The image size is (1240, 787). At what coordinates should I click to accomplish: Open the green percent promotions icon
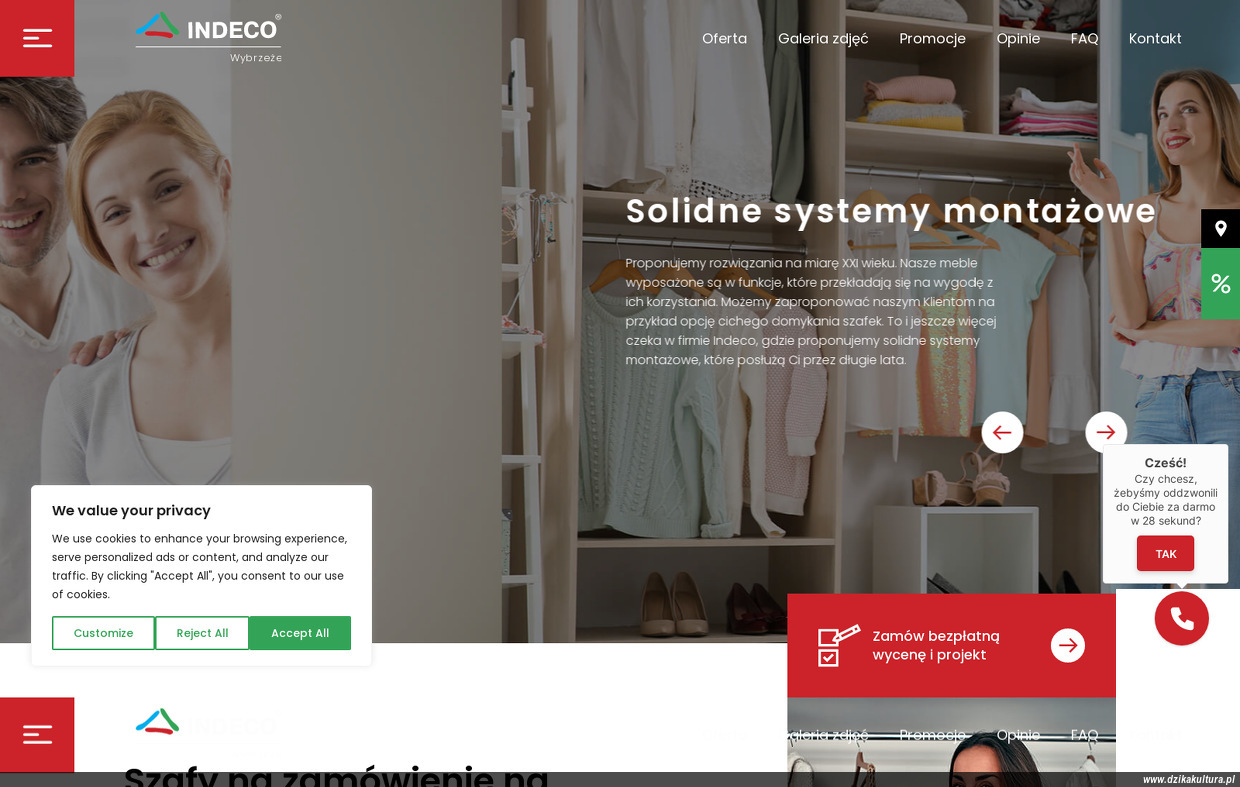pos(1220,284)
